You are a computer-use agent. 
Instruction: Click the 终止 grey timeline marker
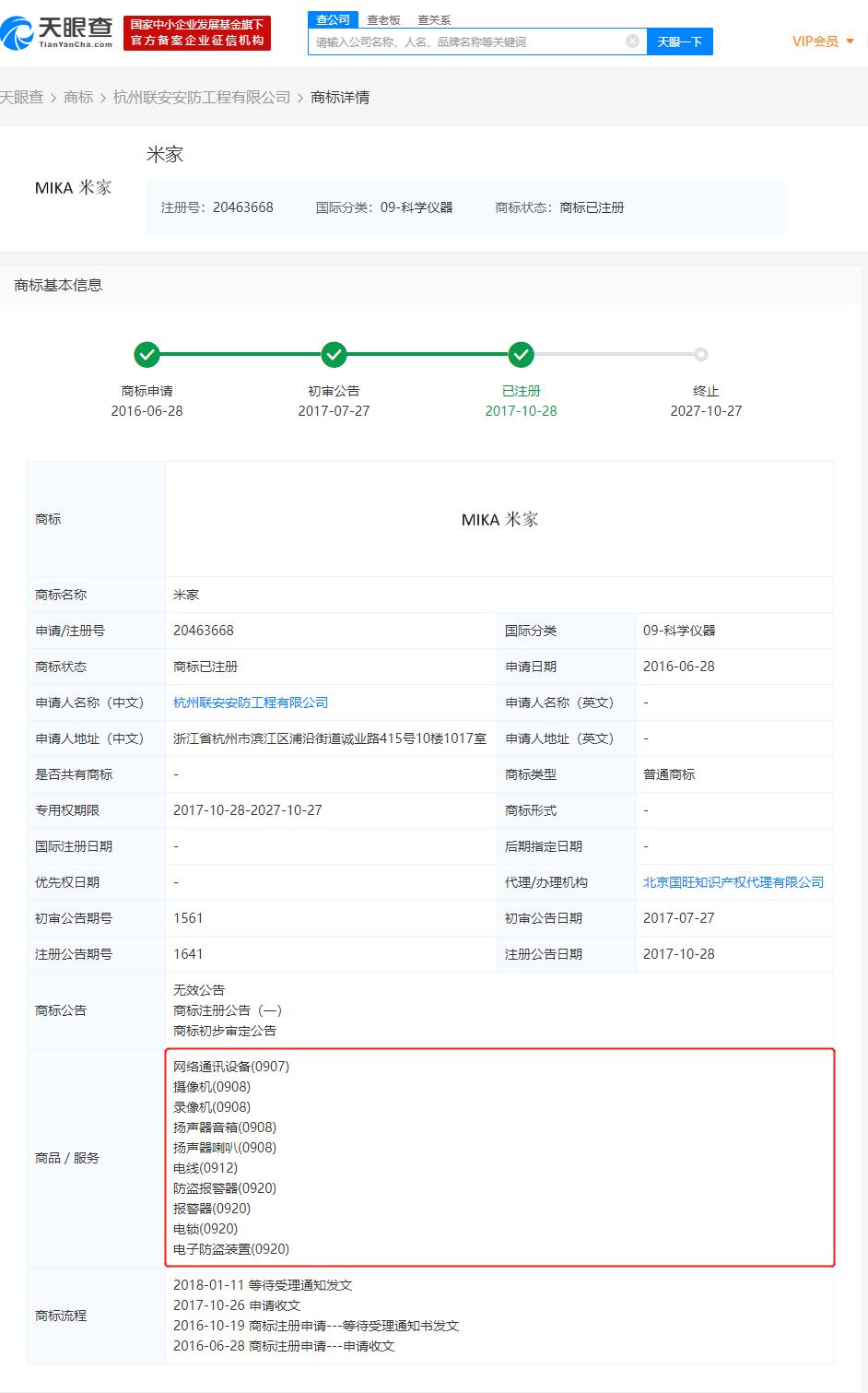click(701, 354)
